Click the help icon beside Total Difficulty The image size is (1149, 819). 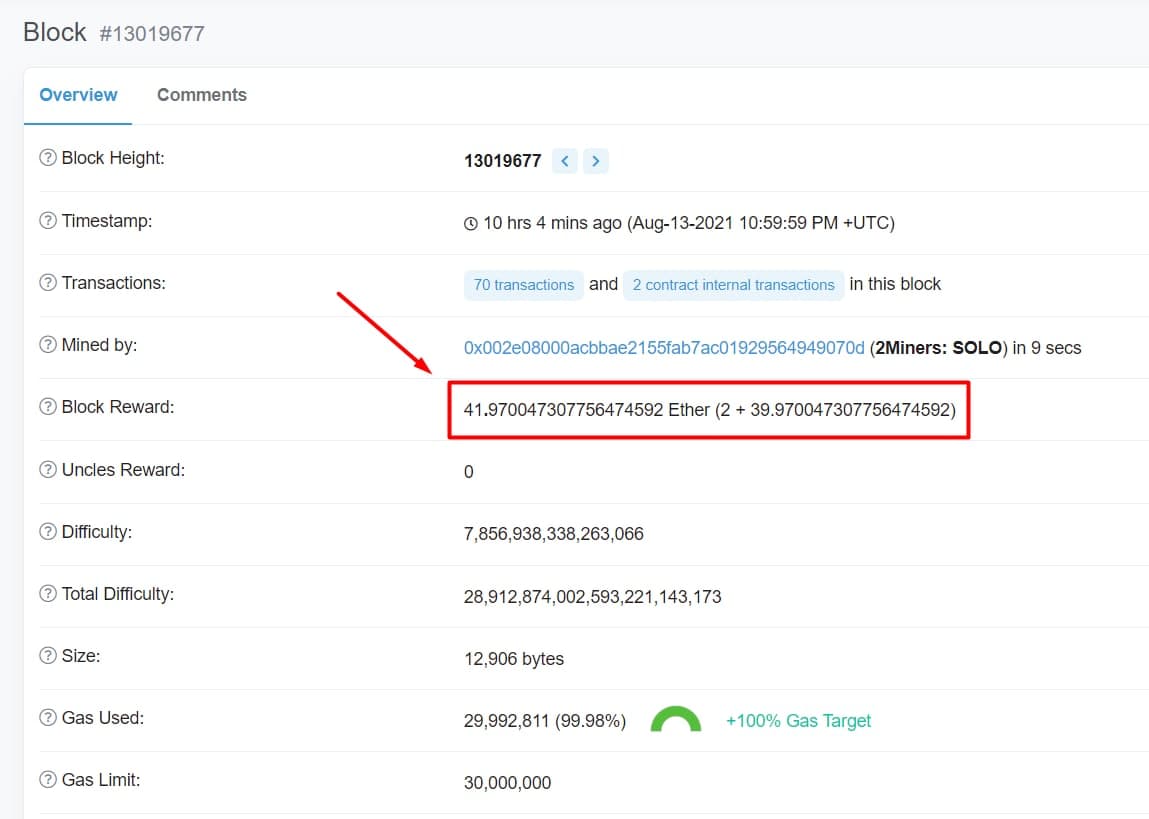[47, 593]
